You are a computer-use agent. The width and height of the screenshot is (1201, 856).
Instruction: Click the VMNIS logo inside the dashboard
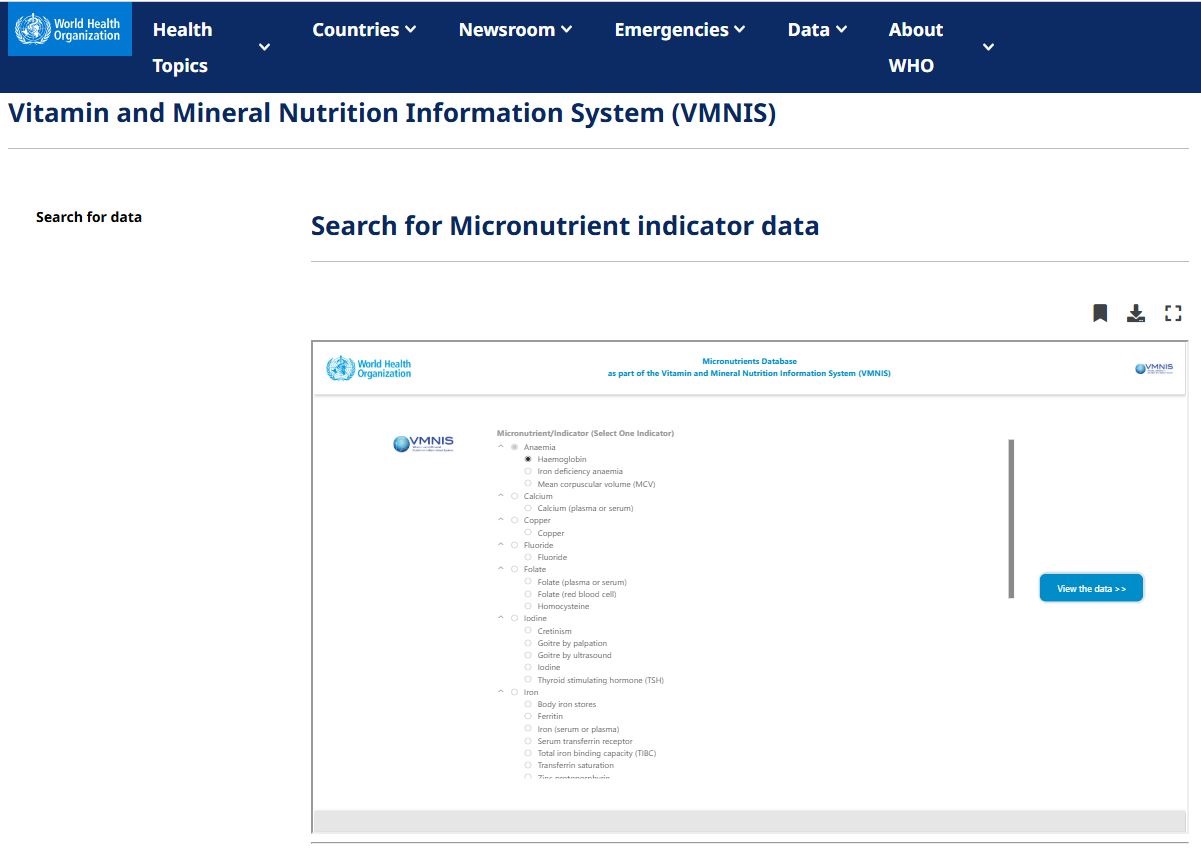(424, 443)
